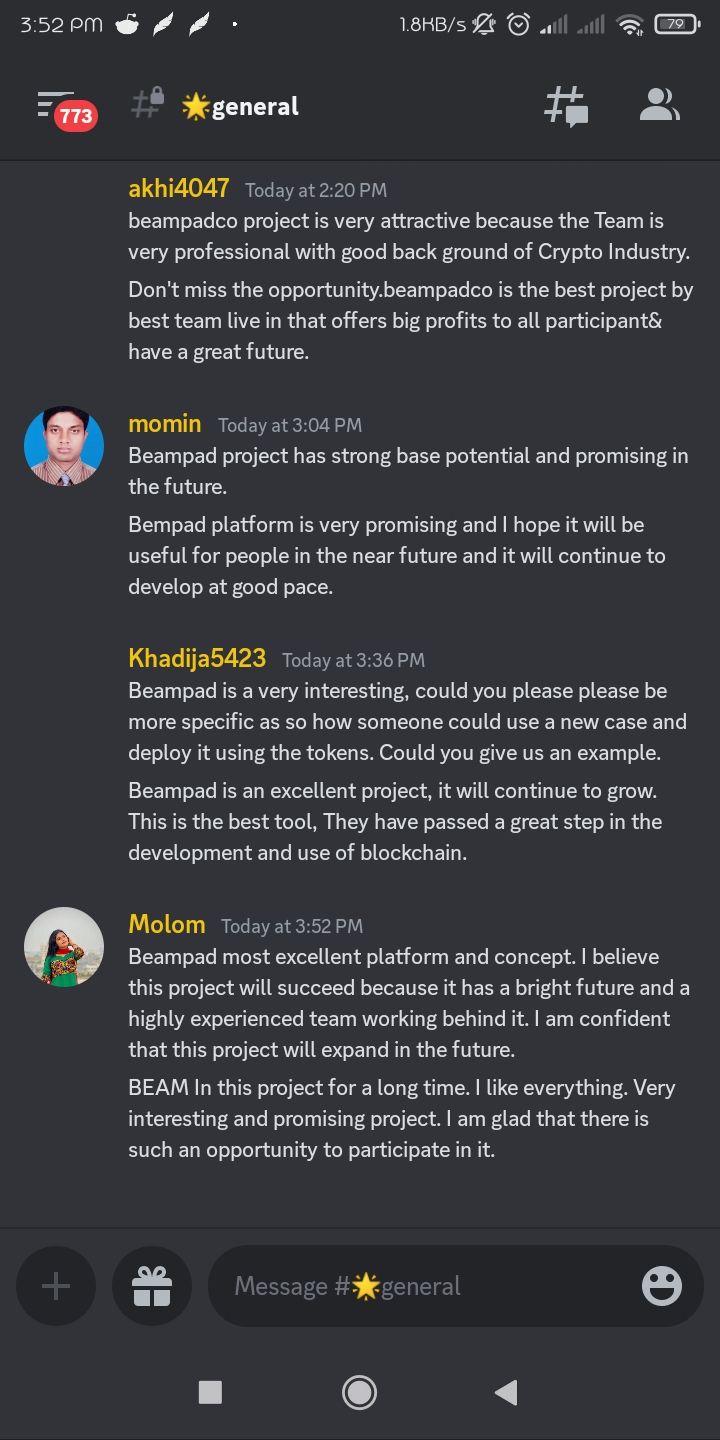Tap the general channel title
720x1440 pixels.
[240, 106]
